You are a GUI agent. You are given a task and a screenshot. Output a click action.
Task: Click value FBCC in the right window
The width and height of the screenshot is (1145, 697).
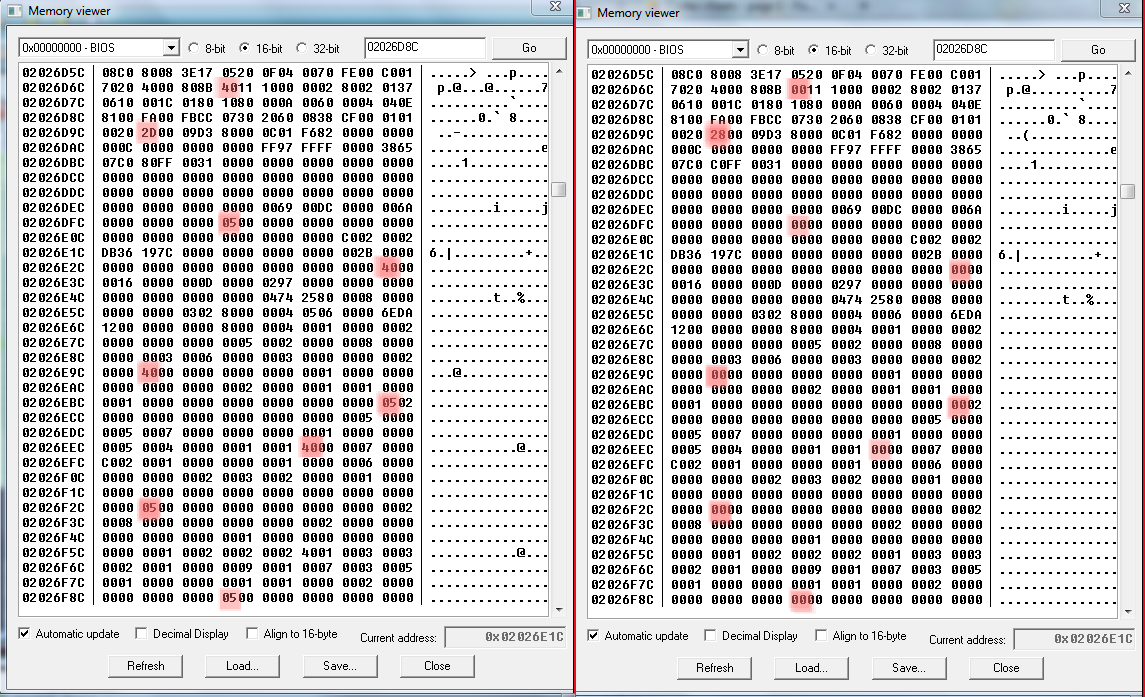(x=766, y=120)
